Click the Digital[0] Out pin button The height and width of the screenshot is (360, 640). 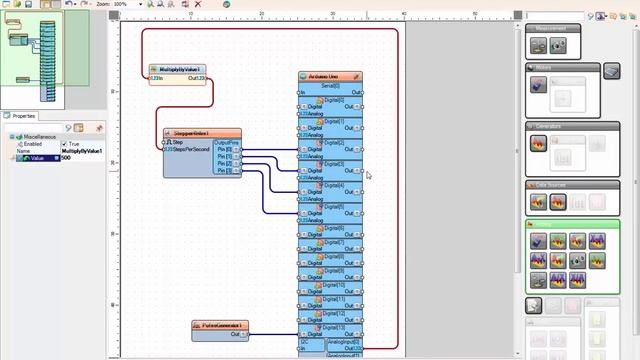point(357,107)
